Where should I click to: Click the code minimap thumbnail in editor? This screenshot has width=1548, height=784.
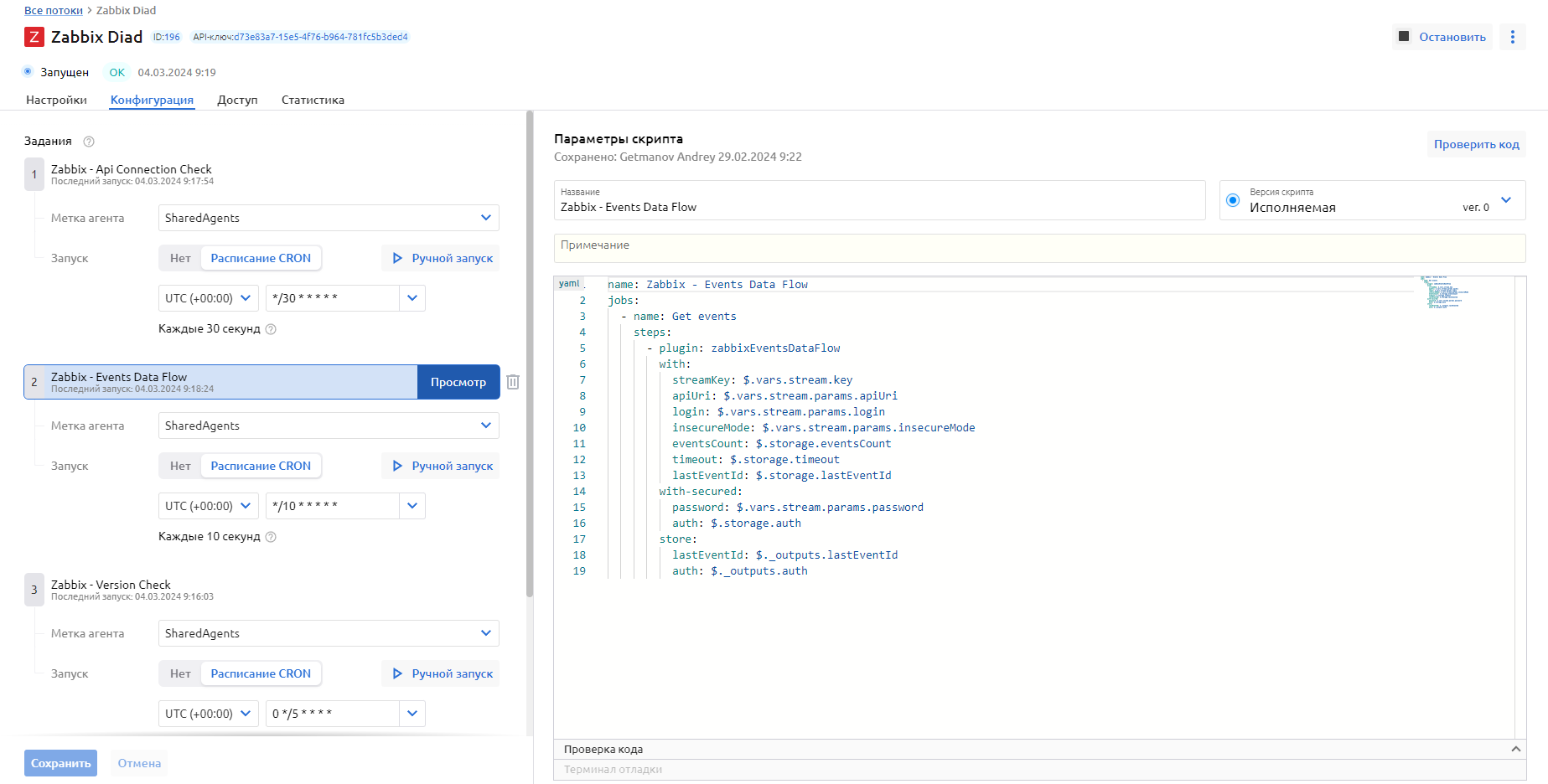pyautogui.click(x=1443, y=292)
